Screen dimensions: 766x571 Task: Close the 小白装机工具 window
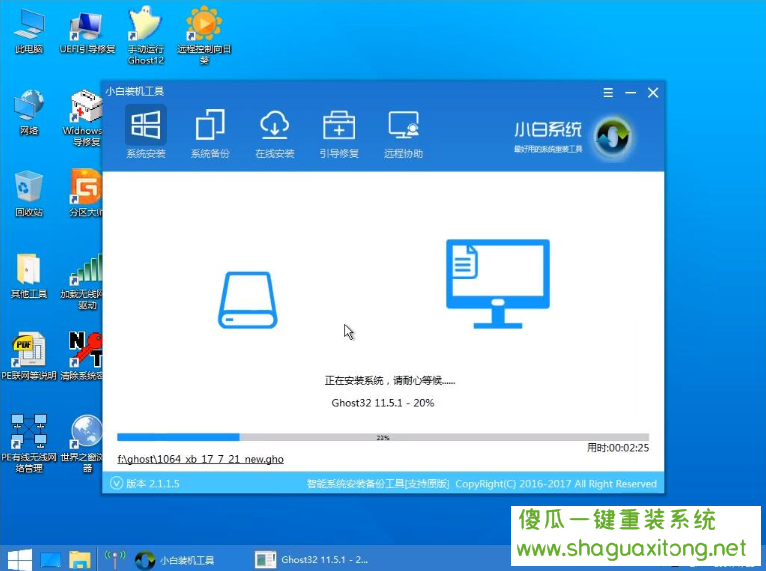coord(653,92)
